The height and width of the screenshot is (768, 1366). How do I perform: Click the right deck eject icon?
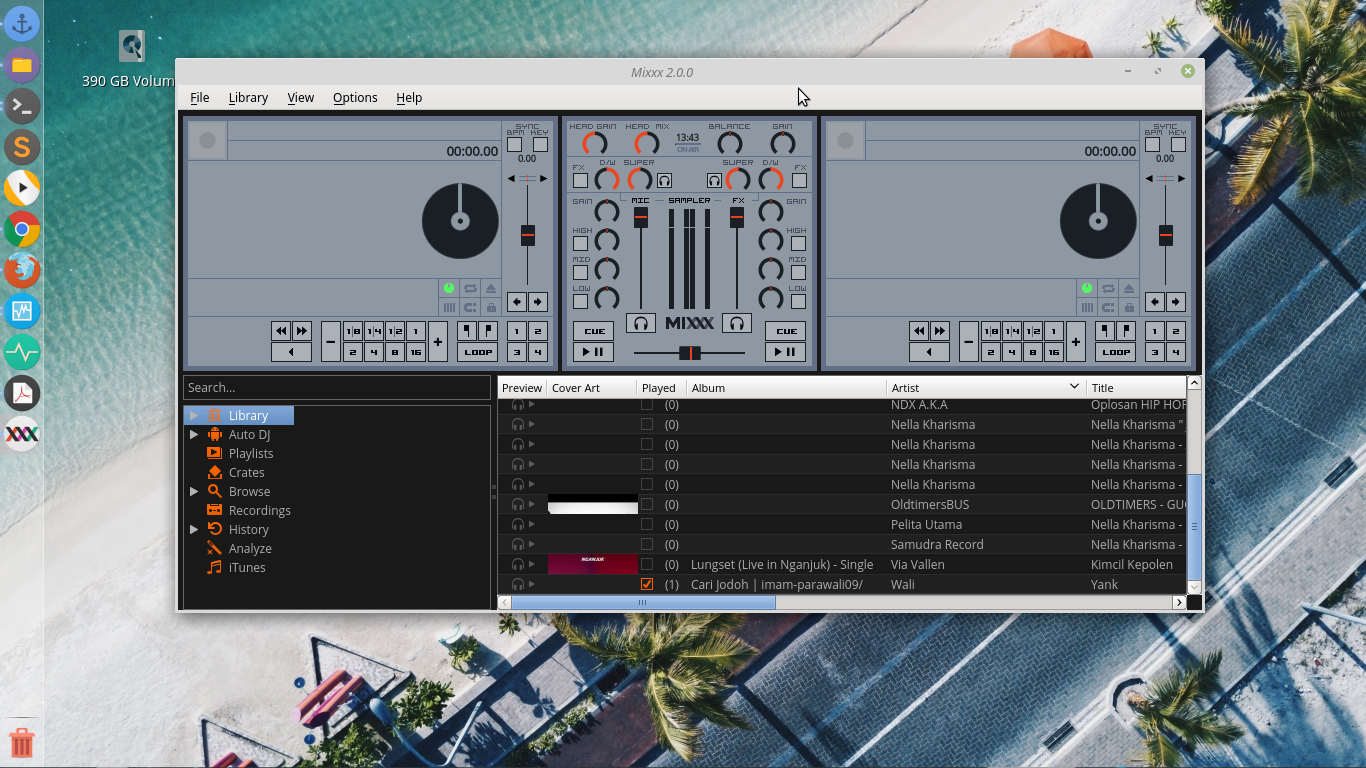coord(1129,288)
